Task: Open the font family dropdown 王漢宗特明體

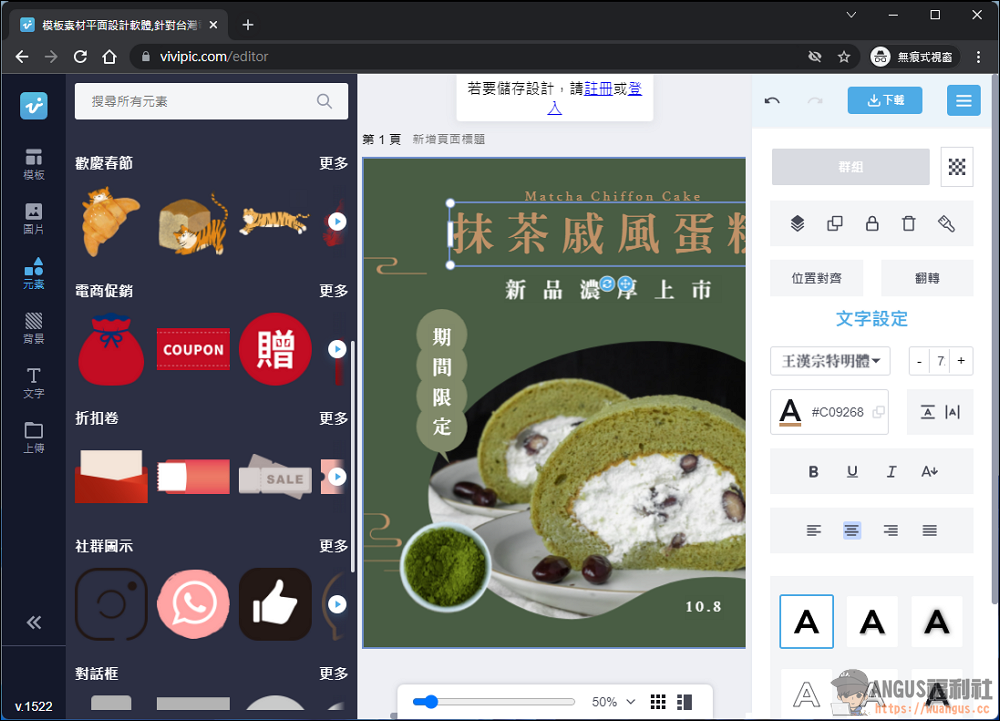Action: (x=830, y=361)
